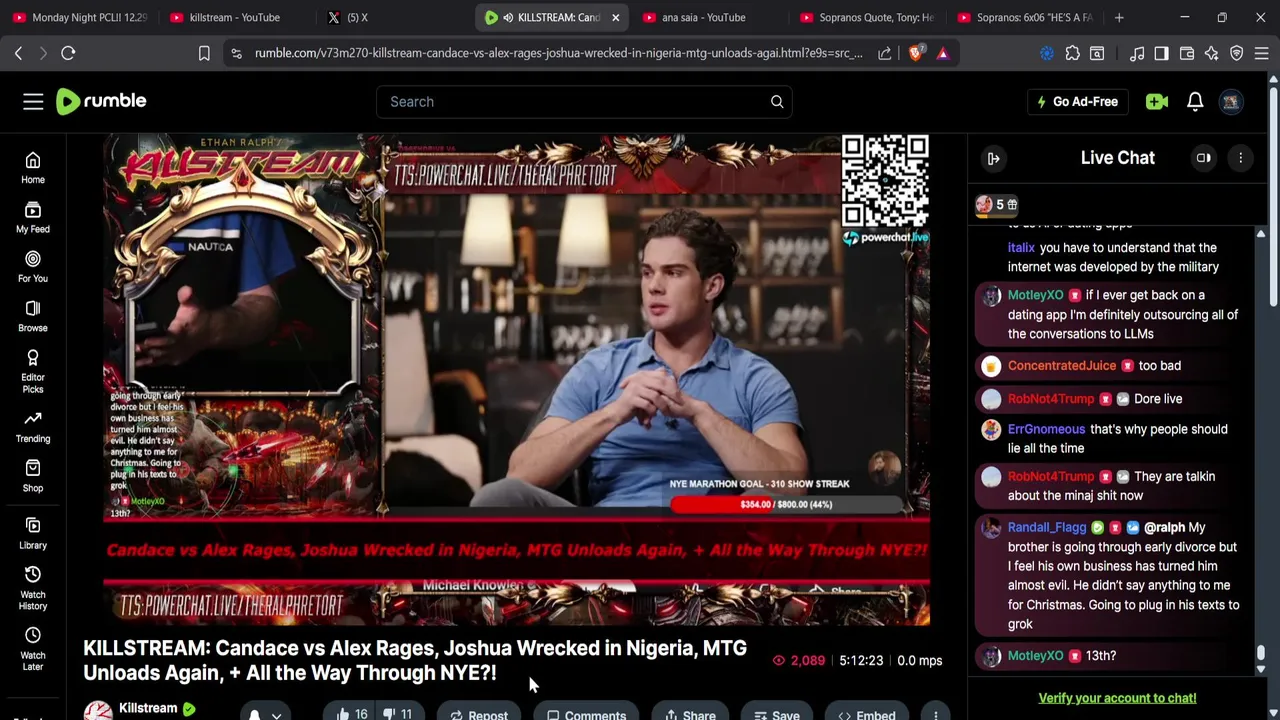Click the Go Ad-Free button
The image size is (1280, 720).
tap(1076, 101)
